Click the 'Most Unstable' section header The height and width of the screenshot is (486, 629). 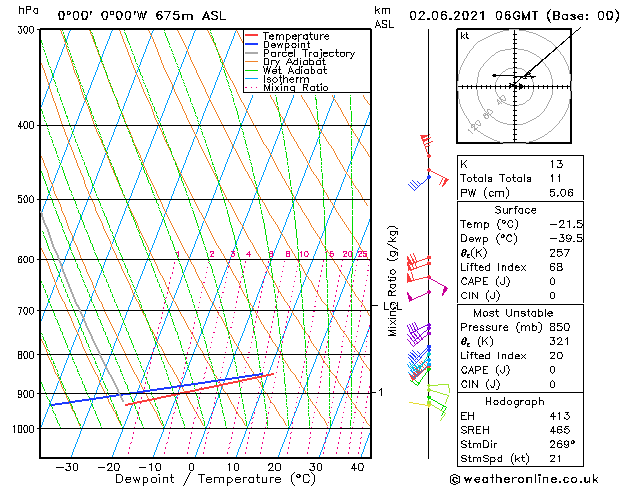click(513, 313)
